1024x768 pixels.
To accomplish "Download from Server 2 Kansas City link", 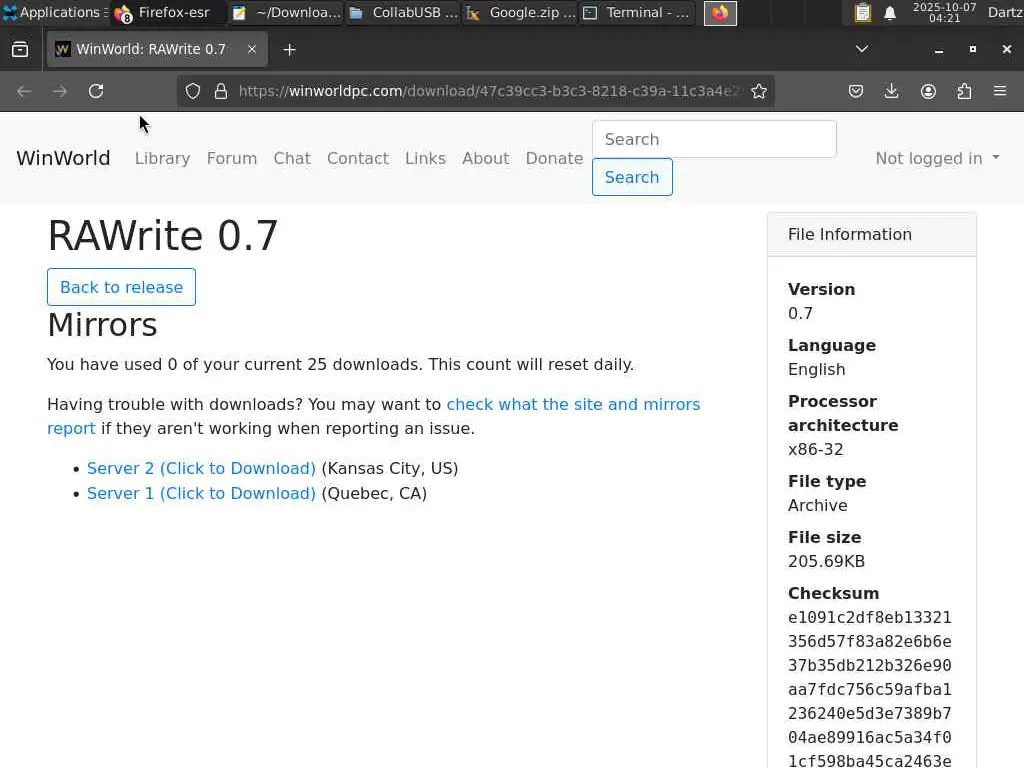I will [201, 468].
